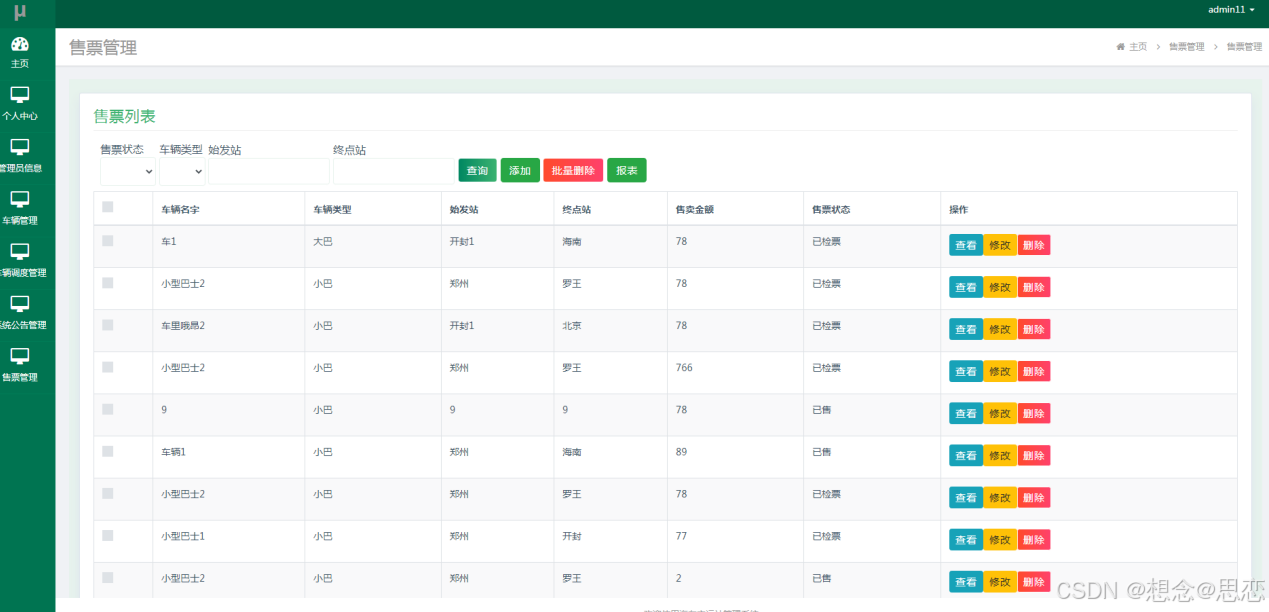
Task: Focus the 终点站 search input field
Action: [393, 172]
